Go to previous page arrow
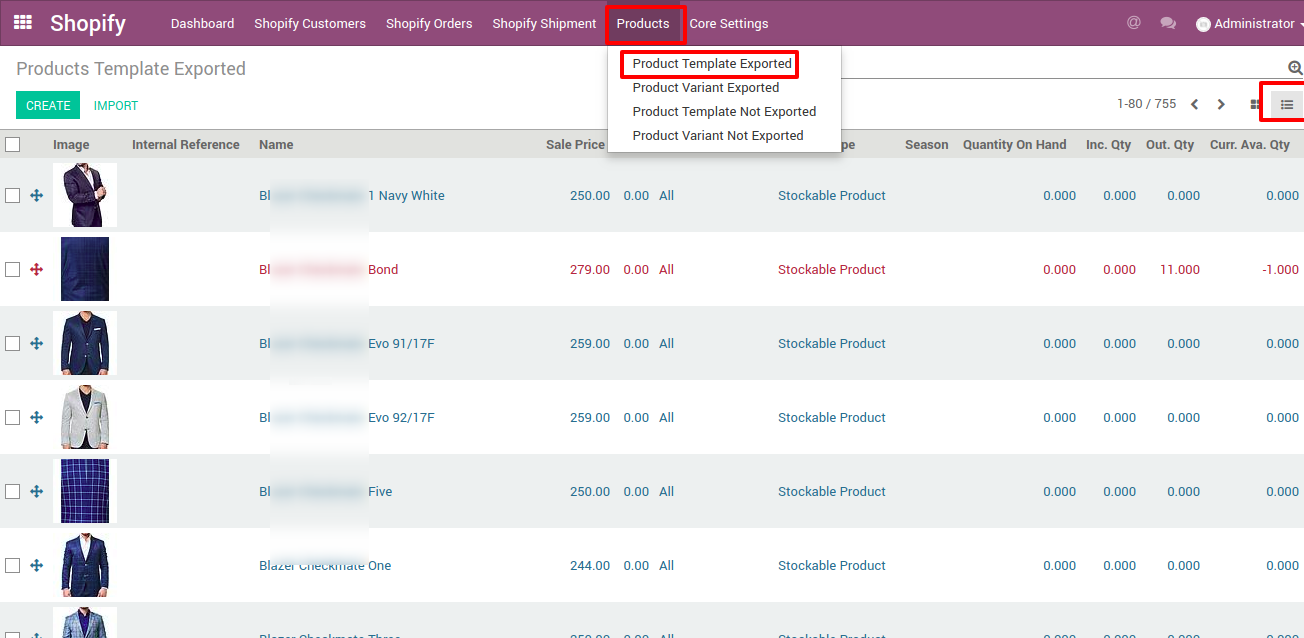The width and height of the screenshot is (1304, 638). (1194, 104)
